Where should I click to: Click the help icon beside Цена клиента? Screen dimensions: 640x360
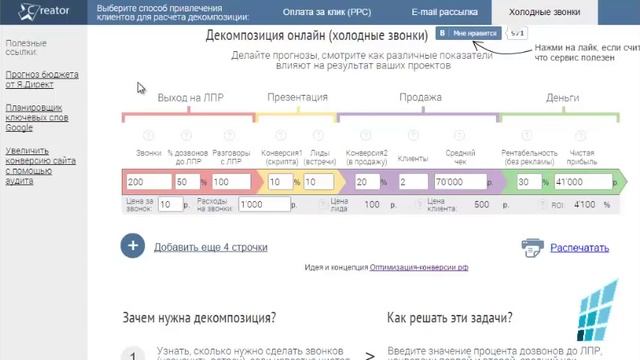point(419,204)
